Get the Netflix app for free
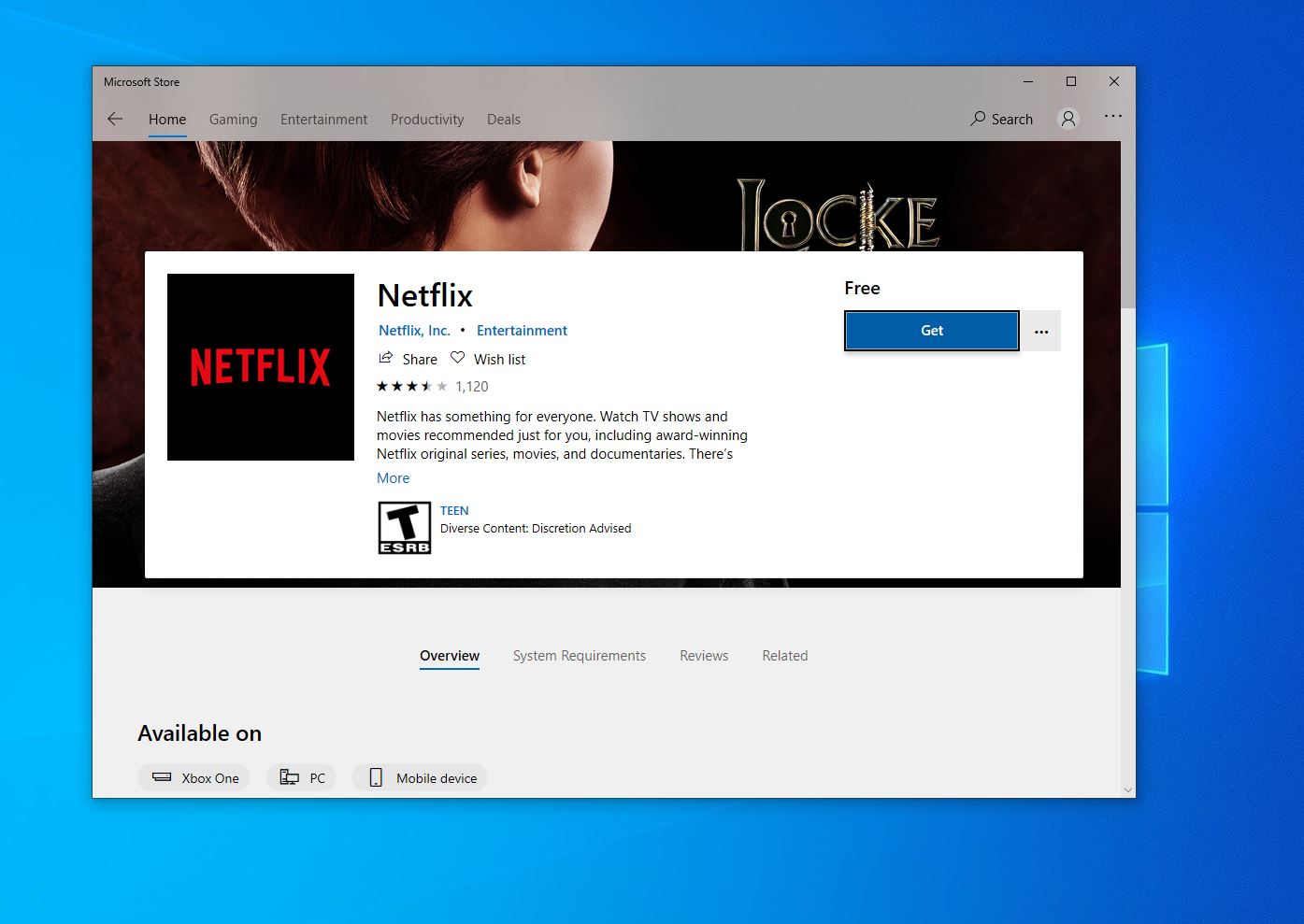This screenshot has width=1304, height=924. 930,330
